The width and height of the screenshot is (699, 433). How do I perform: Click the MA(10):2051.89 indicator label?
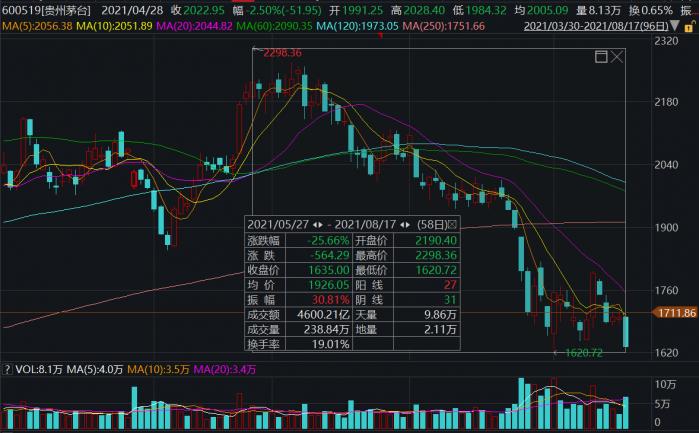[x=114, y=26]
